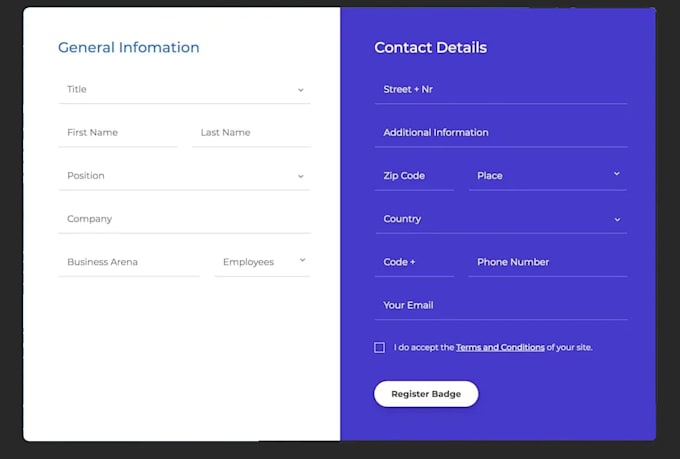Open the Terms and Conditions link
Screen dimensions: 680x459
pyautogui.click(x=500, y=348)
